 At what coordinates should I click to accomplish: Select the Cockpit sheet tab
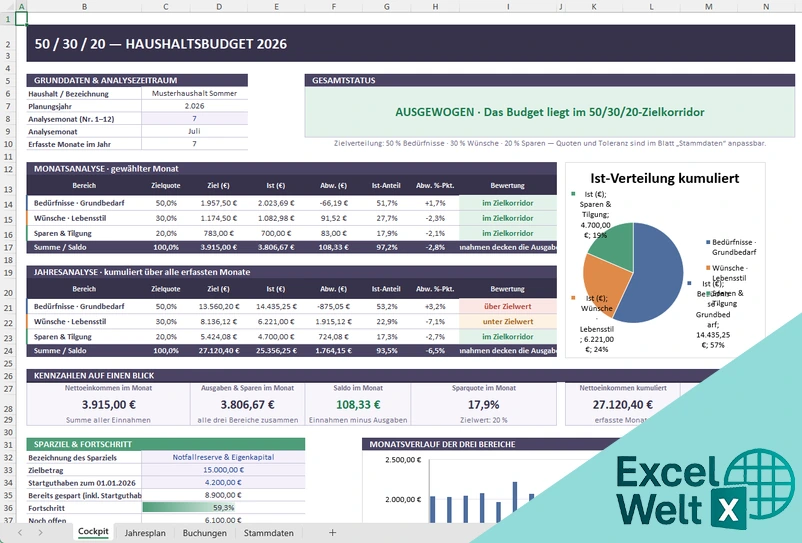coord(93,532)
